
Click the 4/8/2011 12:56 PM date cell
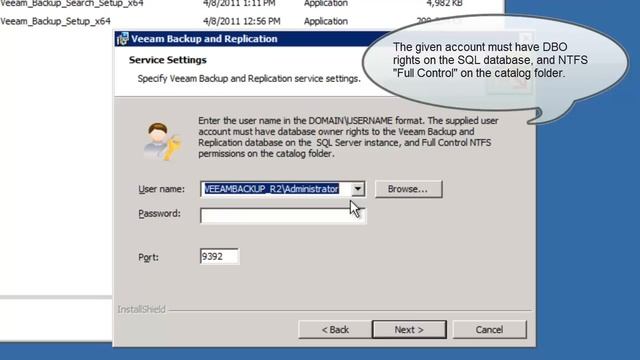click(242, 21)
